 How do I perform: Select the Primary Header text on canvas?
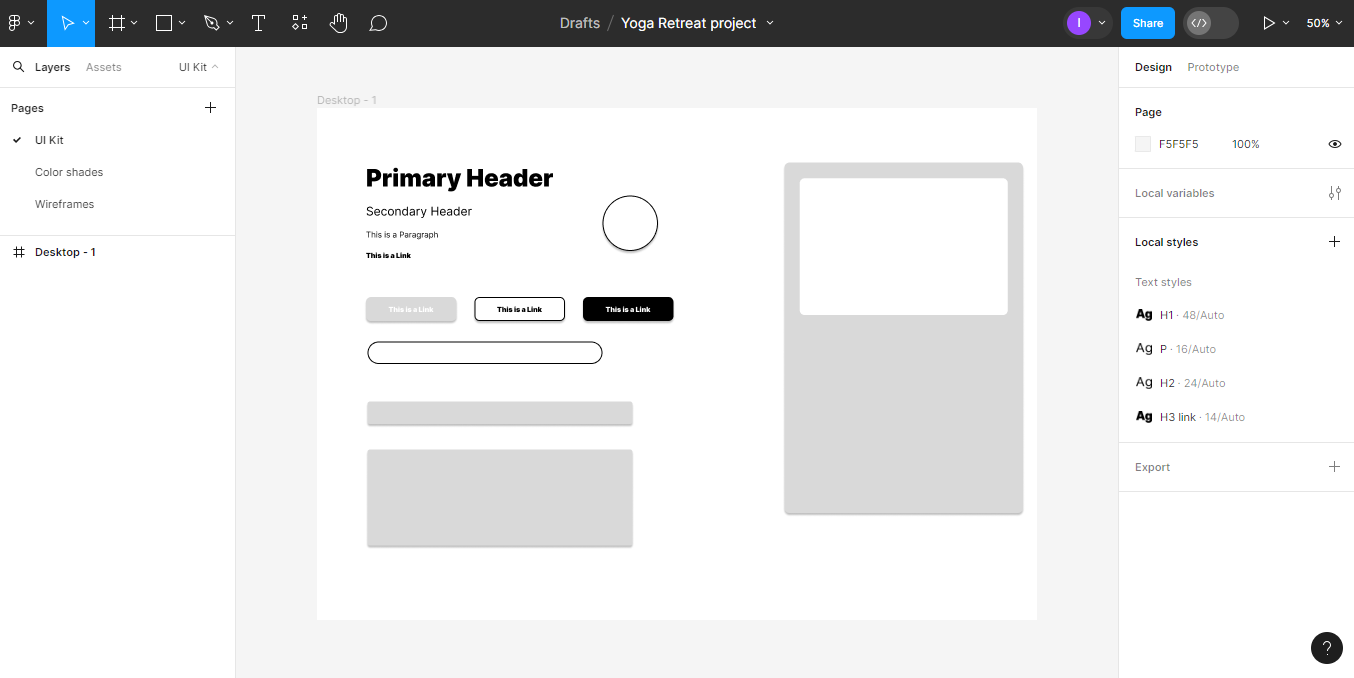click(459, 178)
